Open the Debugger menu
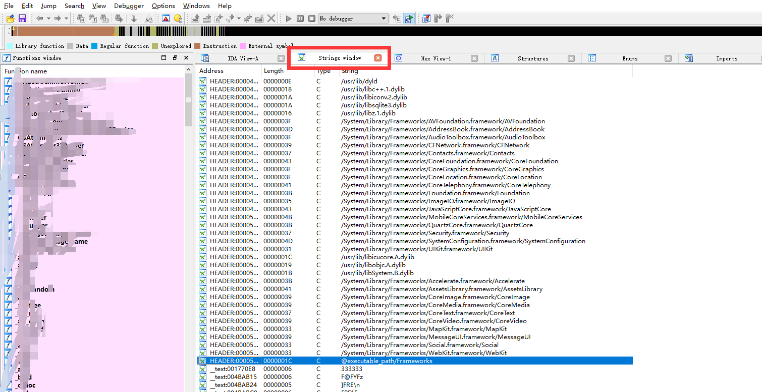The width and height of the screenshot is (762, 392). 129,6
